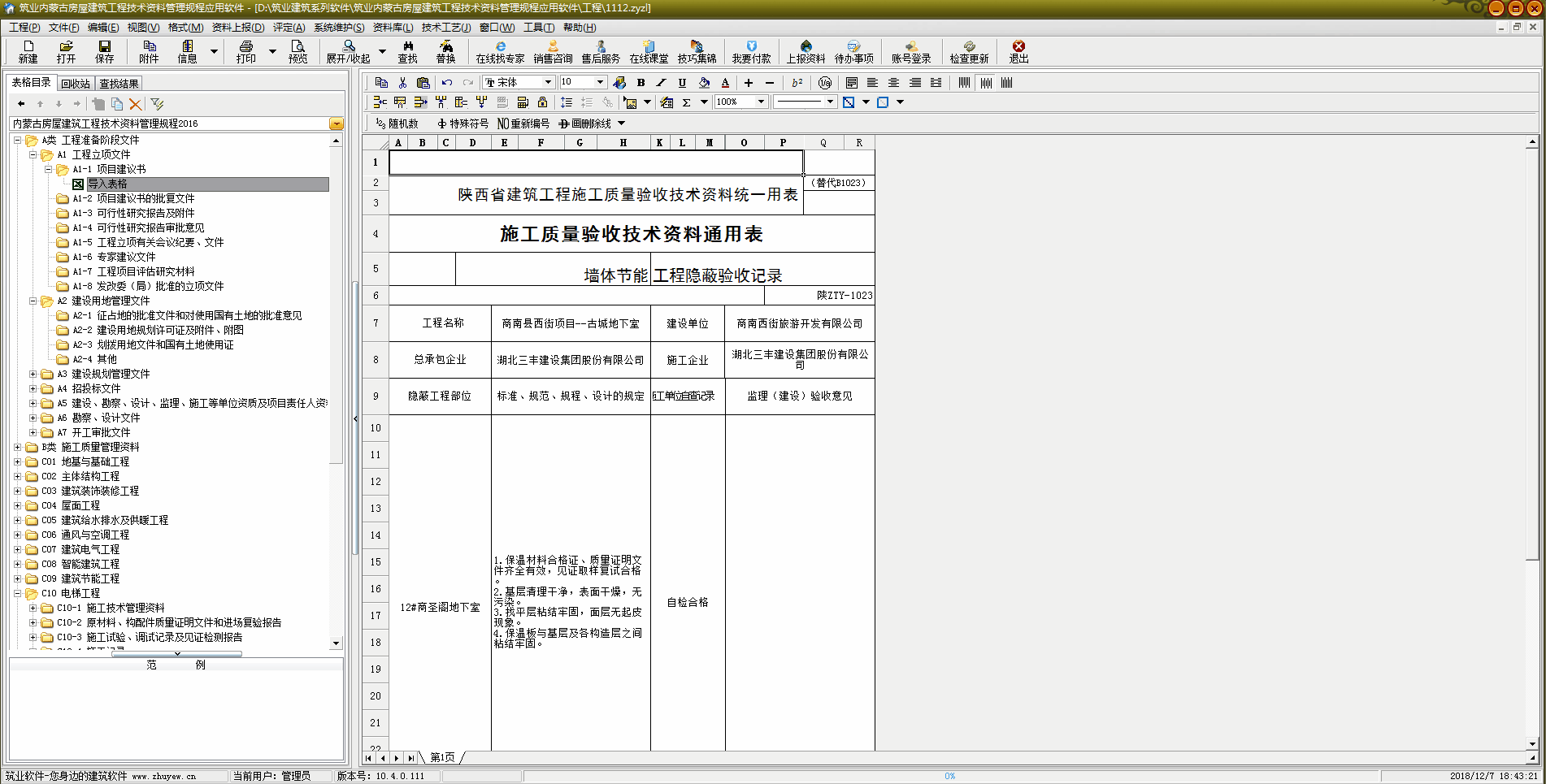The image size is (1546, 784).
Task: Click the lock cell icon
Action: point(542,102)
